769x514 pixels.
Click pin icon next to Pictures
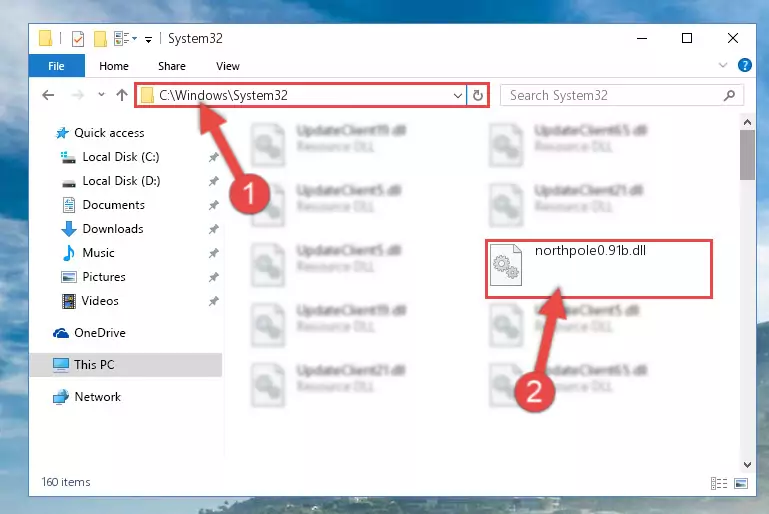[x=213, y=277]
